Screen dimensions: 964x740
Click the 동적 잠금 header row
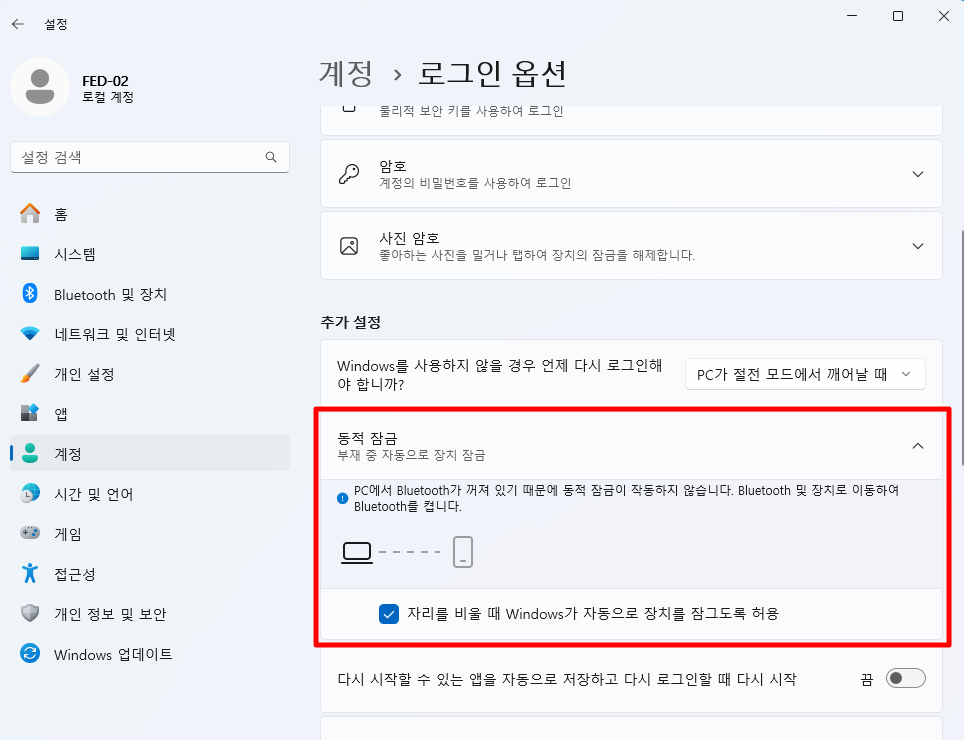coord(631,446)
